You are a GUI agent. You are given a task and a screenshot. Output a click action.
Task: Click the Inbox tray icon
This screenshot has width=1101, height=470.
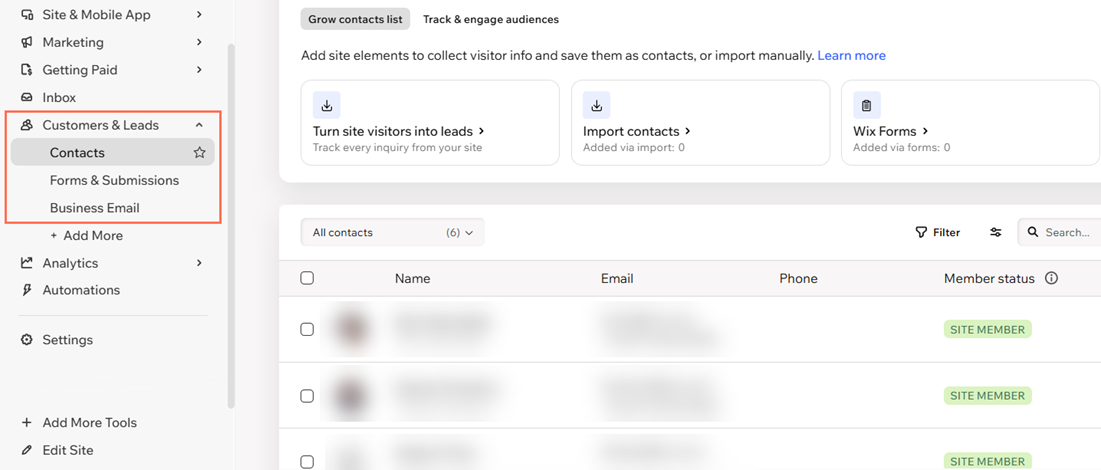point(27,98)
